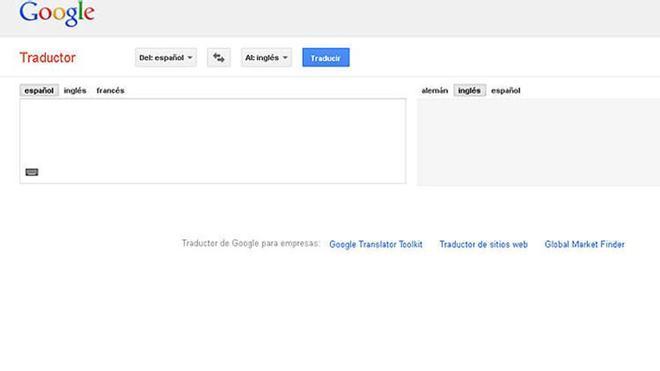Click the blue Traducir button
Screen dimensions: 660x371
tap(326, 57)
